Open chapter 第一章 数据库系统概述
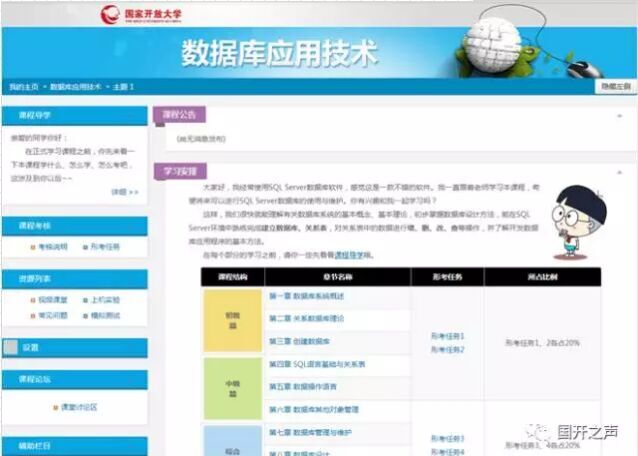The width and height of the screenshot is (638, 456). click(306, 296)
